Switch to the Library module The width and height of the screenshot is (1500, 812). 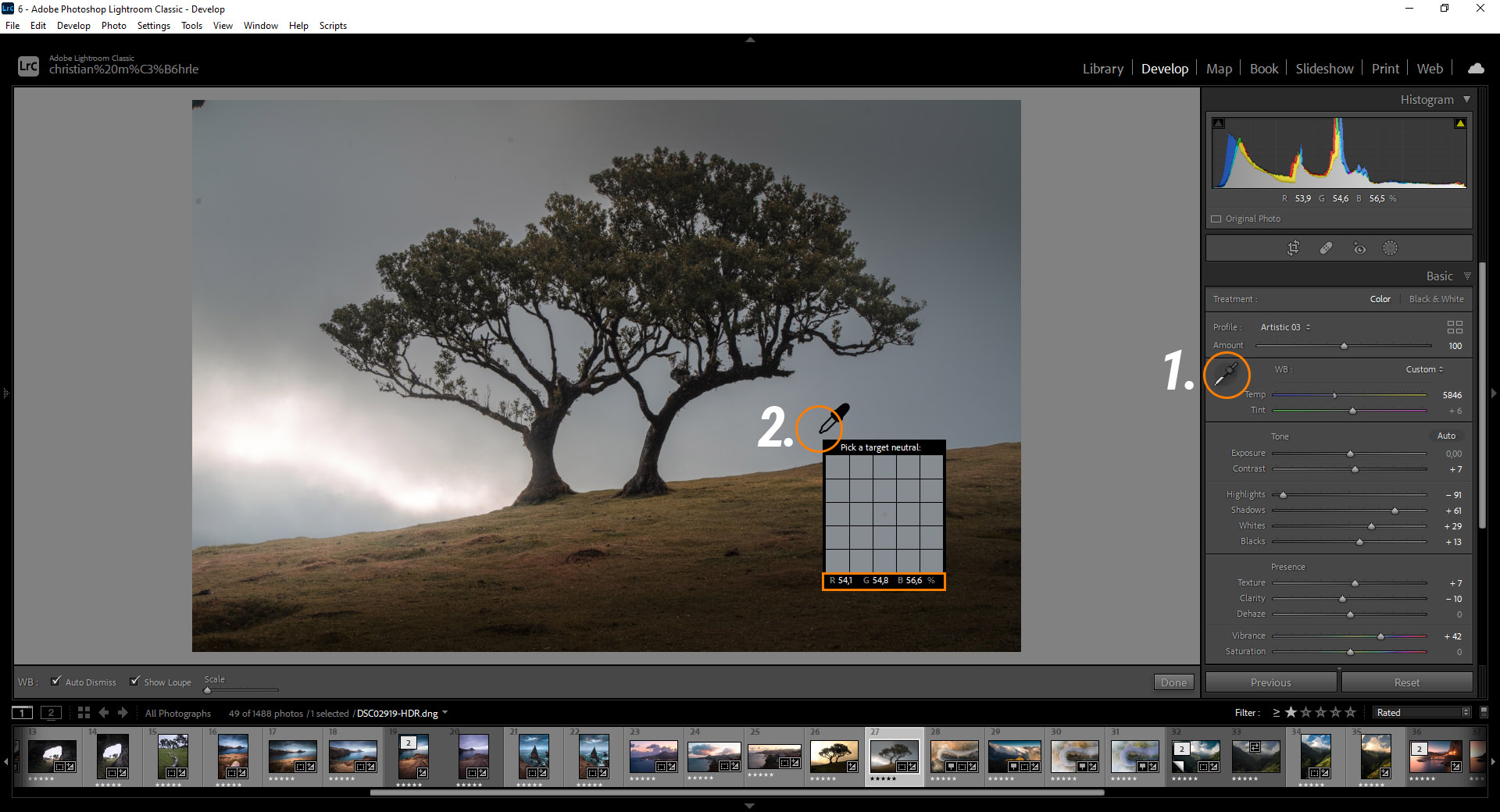tap(1102, 68)
